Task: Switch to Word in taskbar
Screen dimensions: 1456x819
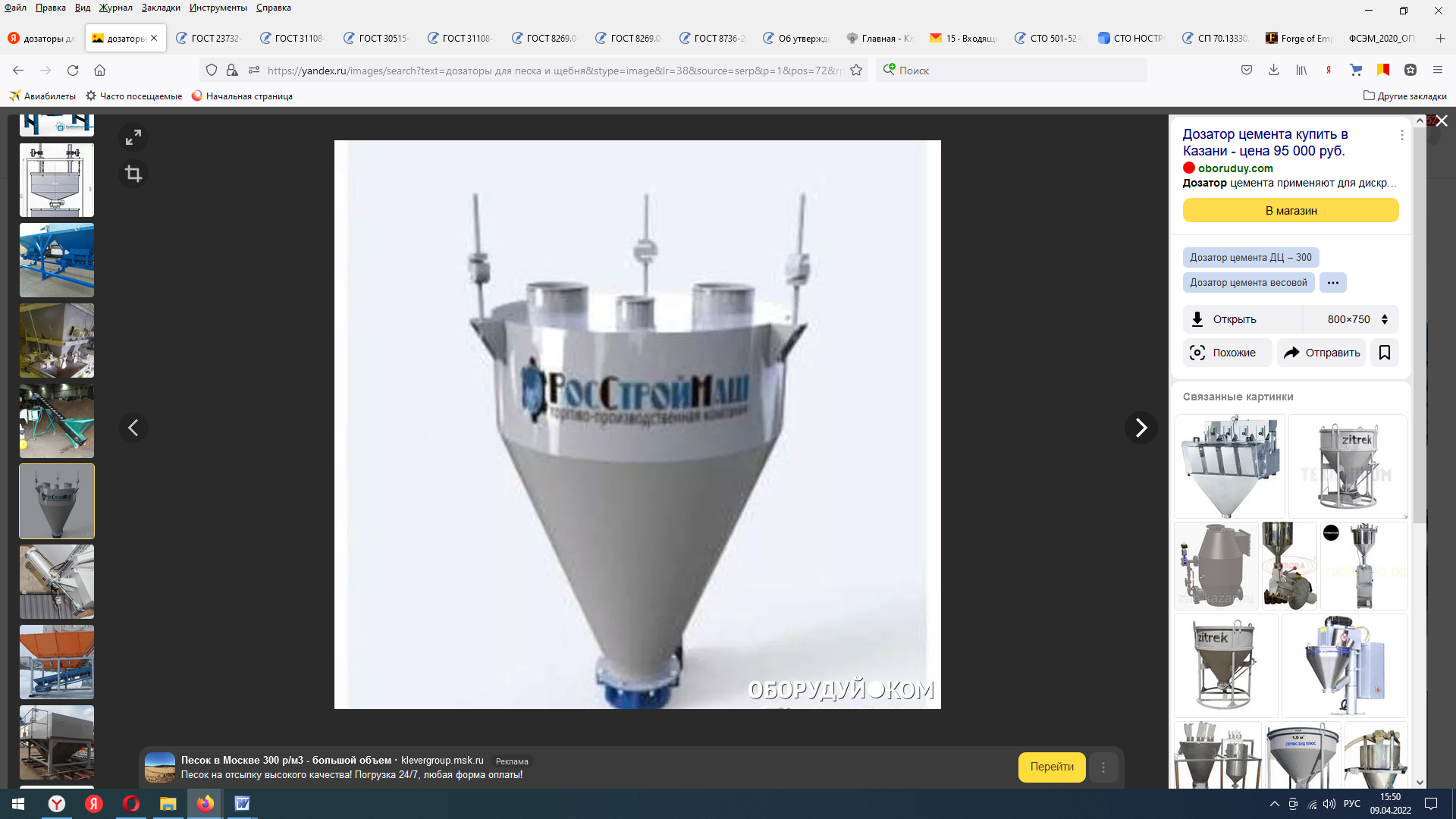Action: pos(242,804)
